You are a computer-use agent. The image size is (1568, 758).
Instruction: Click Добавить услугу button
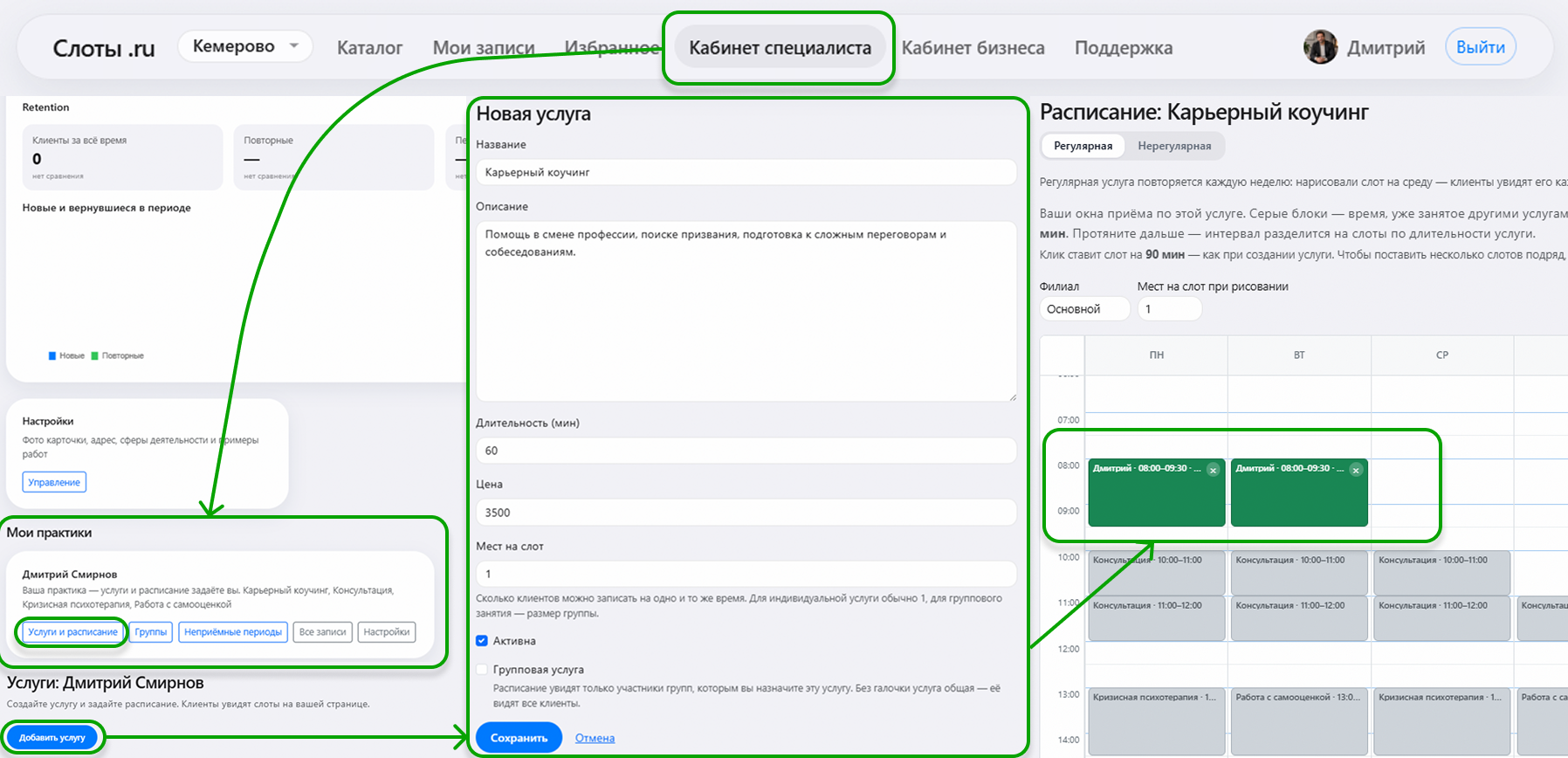pyautogui.click(x=52, y=738)
